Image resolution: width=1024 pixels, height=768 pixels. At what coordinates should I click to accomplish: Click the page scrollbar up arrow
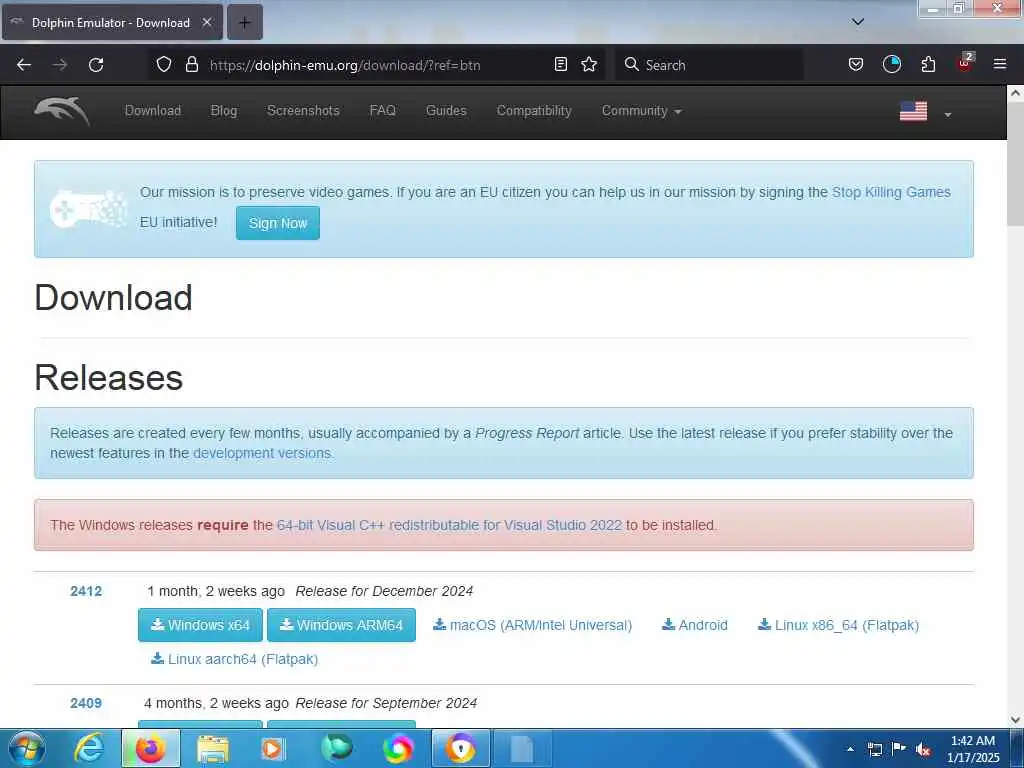pos(1015,93)
